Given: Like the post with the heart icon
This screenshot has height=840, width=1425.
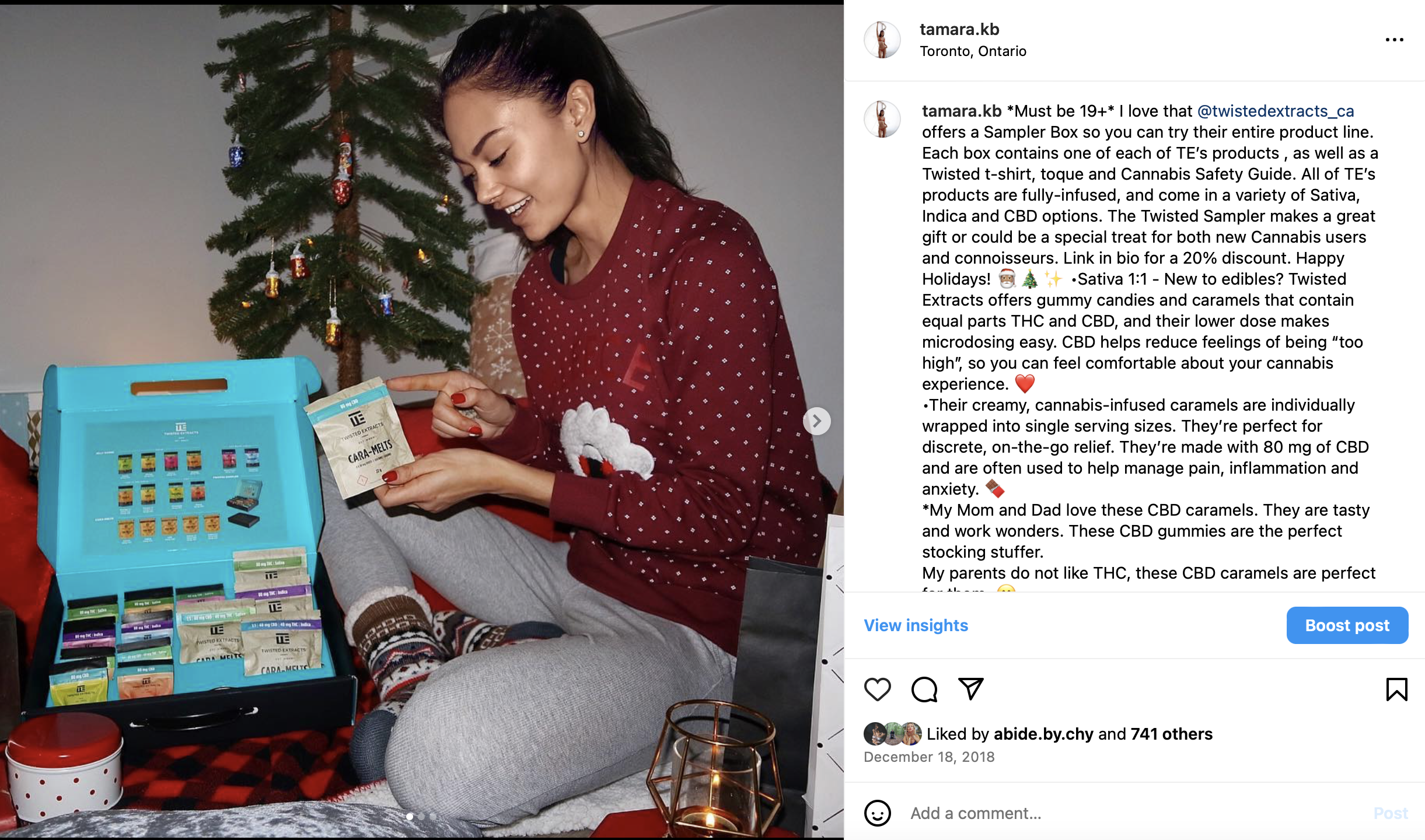Looking at the screenshot, I should click(877, 689).
